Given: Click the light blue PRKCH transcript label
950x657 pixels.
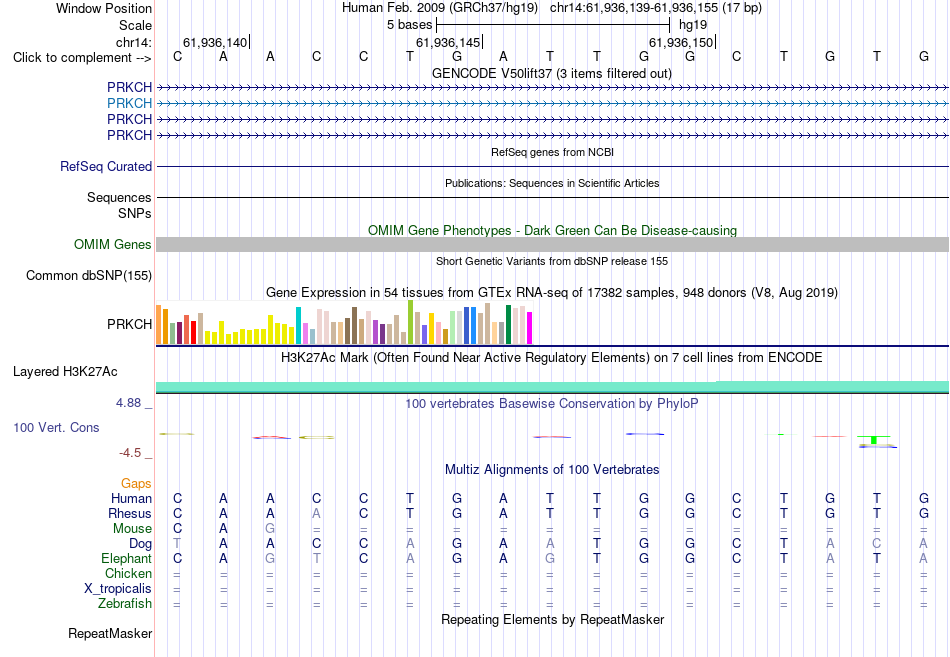Looking at the screenshot, I should pyautogui.click(x=129, y=104).
